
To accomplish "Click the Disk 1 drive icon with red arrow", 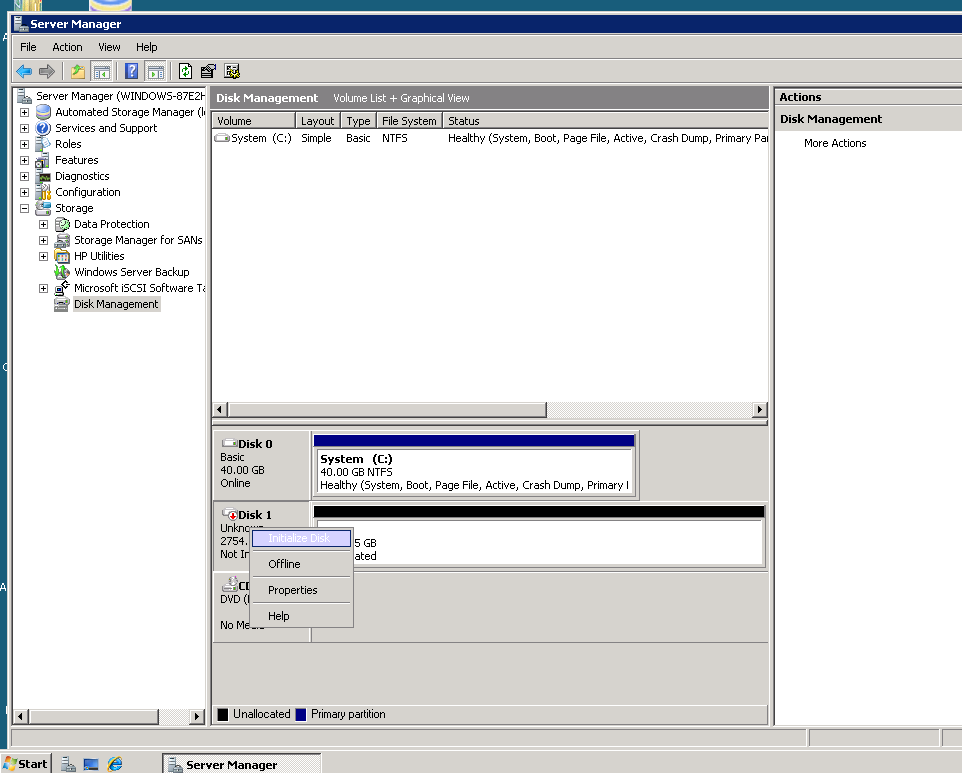I will 230,514.
